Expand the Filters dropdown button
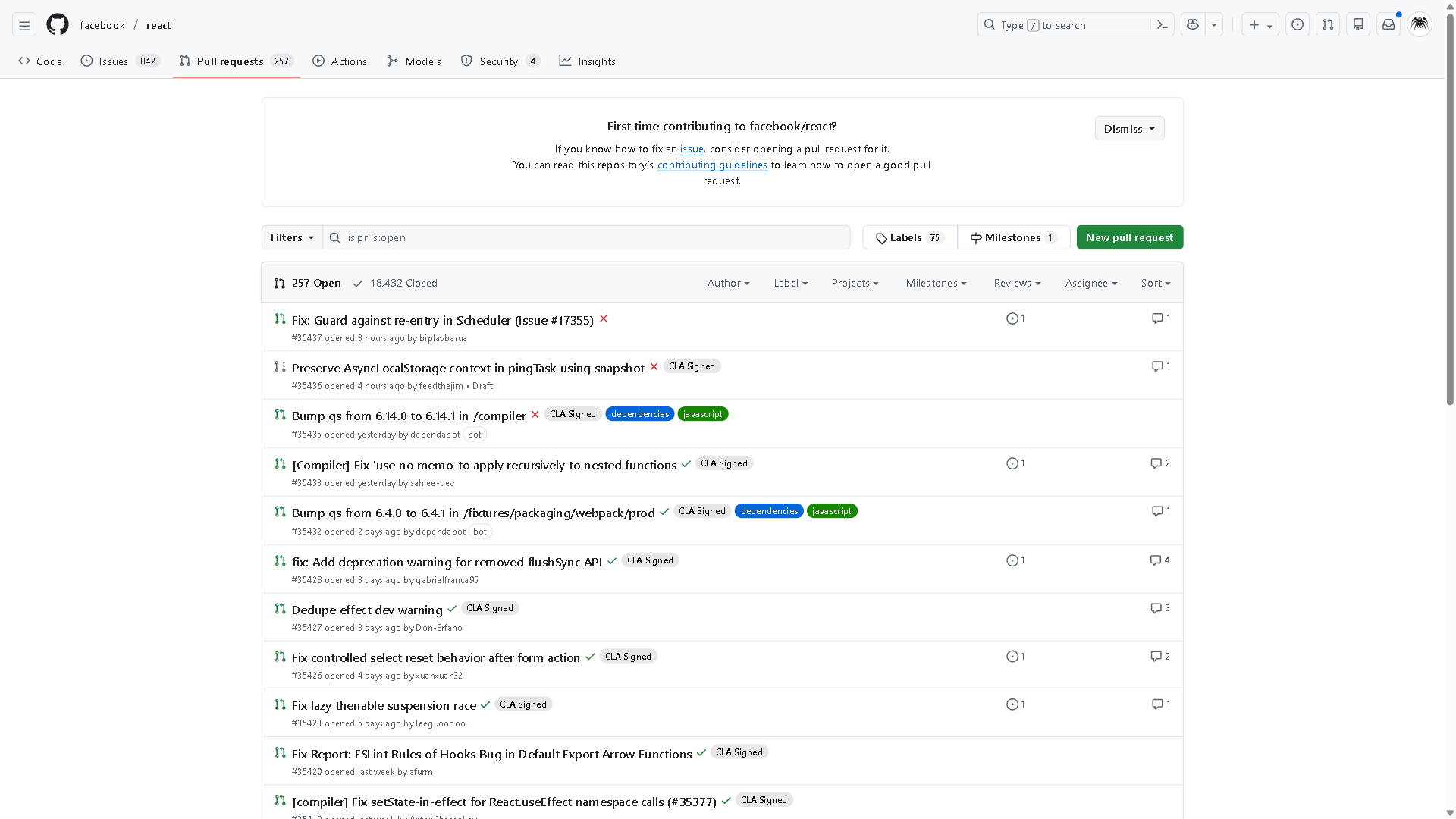 tap(292, 237)
